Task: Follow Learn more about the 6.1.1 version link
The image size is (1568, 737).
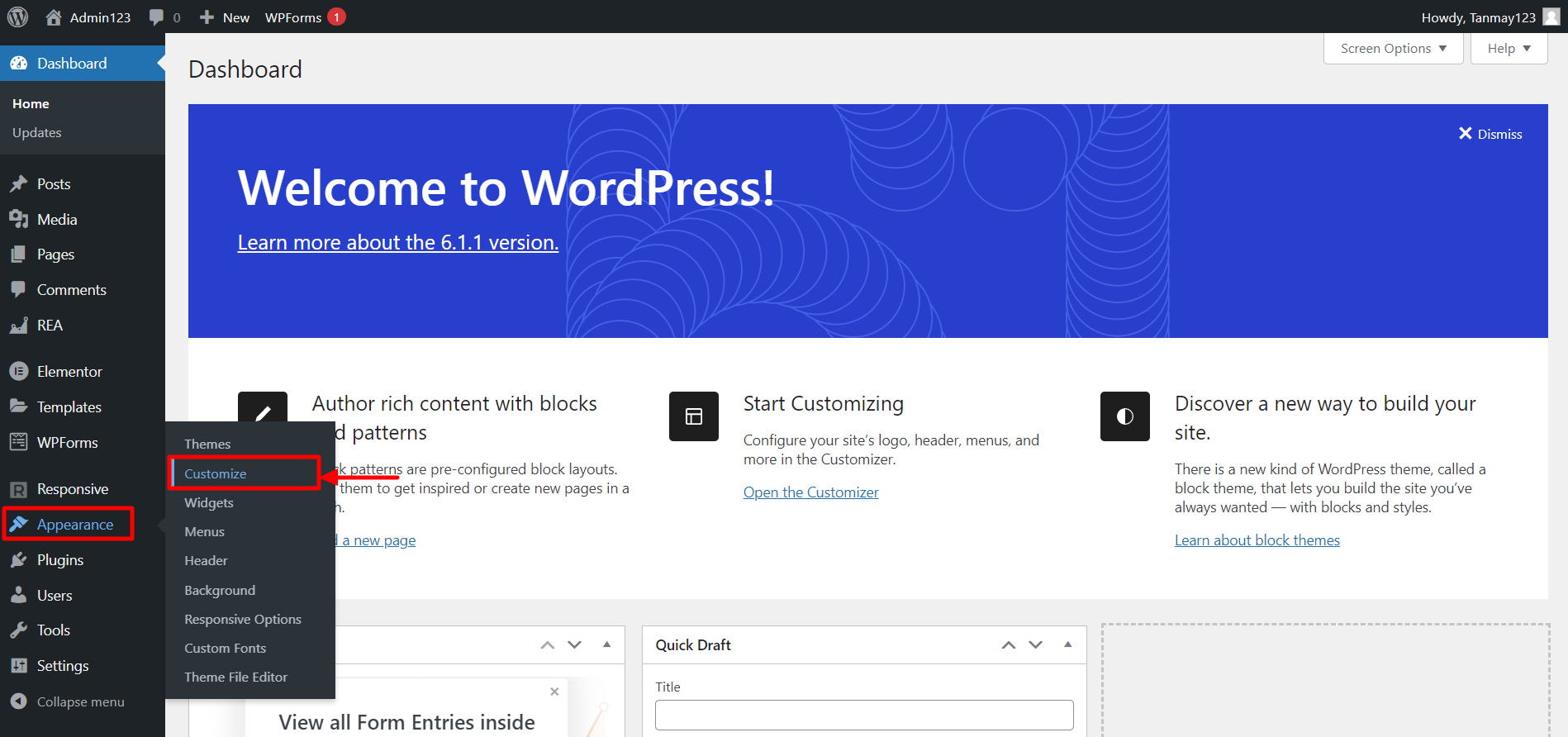Action: (x=398, y=242)
